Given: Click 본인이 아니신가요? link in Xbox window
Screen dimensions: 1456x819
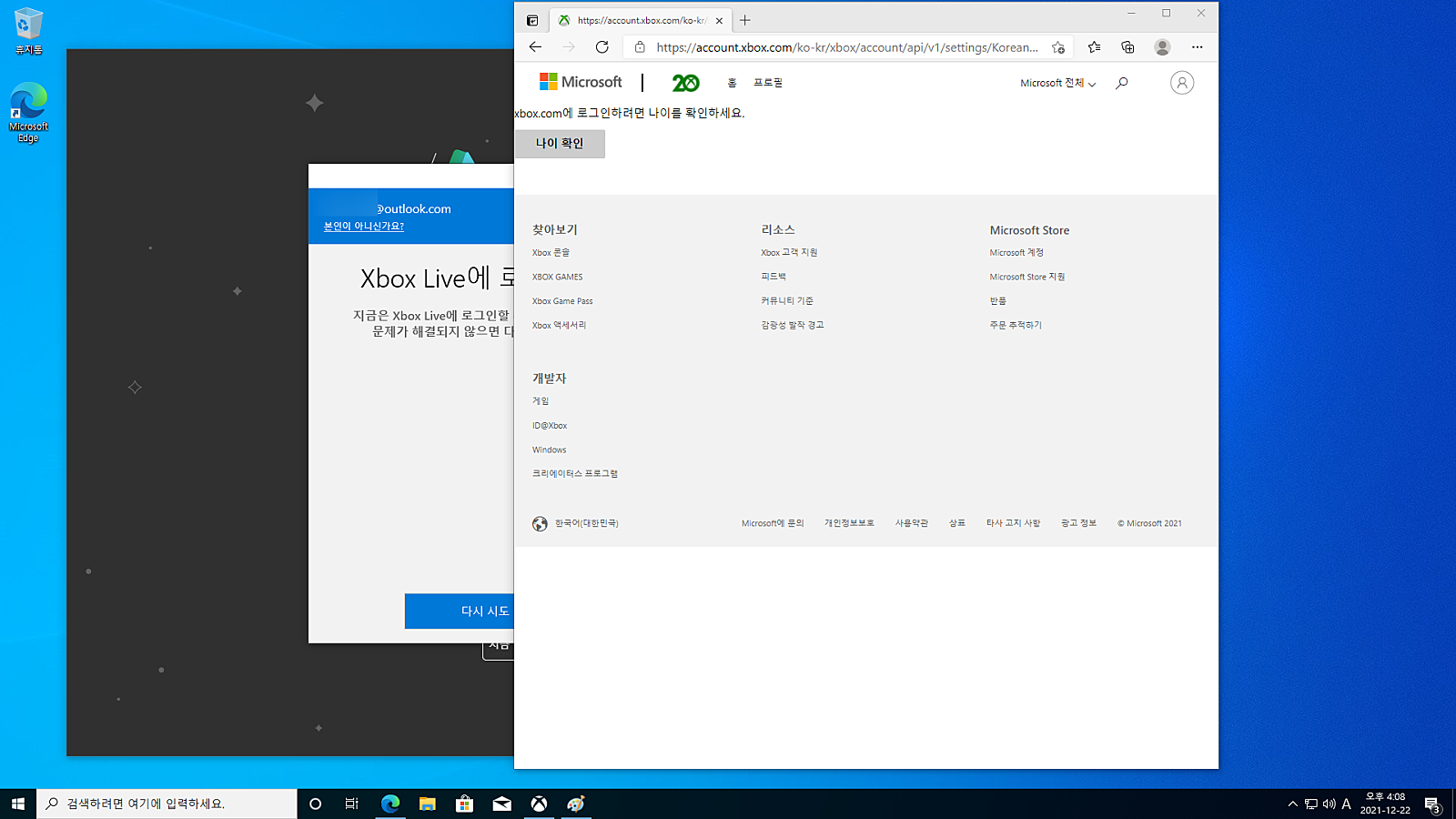Looking at the screenshot, I should 364,227.
